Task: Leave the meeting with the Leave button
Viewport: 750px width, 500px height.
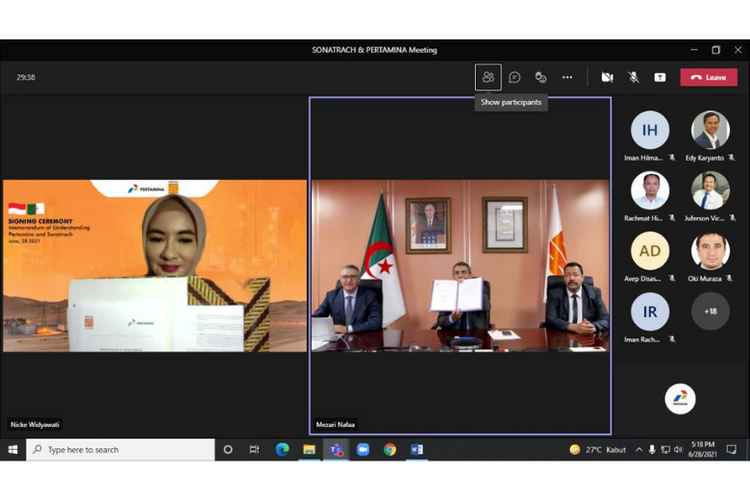Action: pyautogui.click(x=708, y=77)
